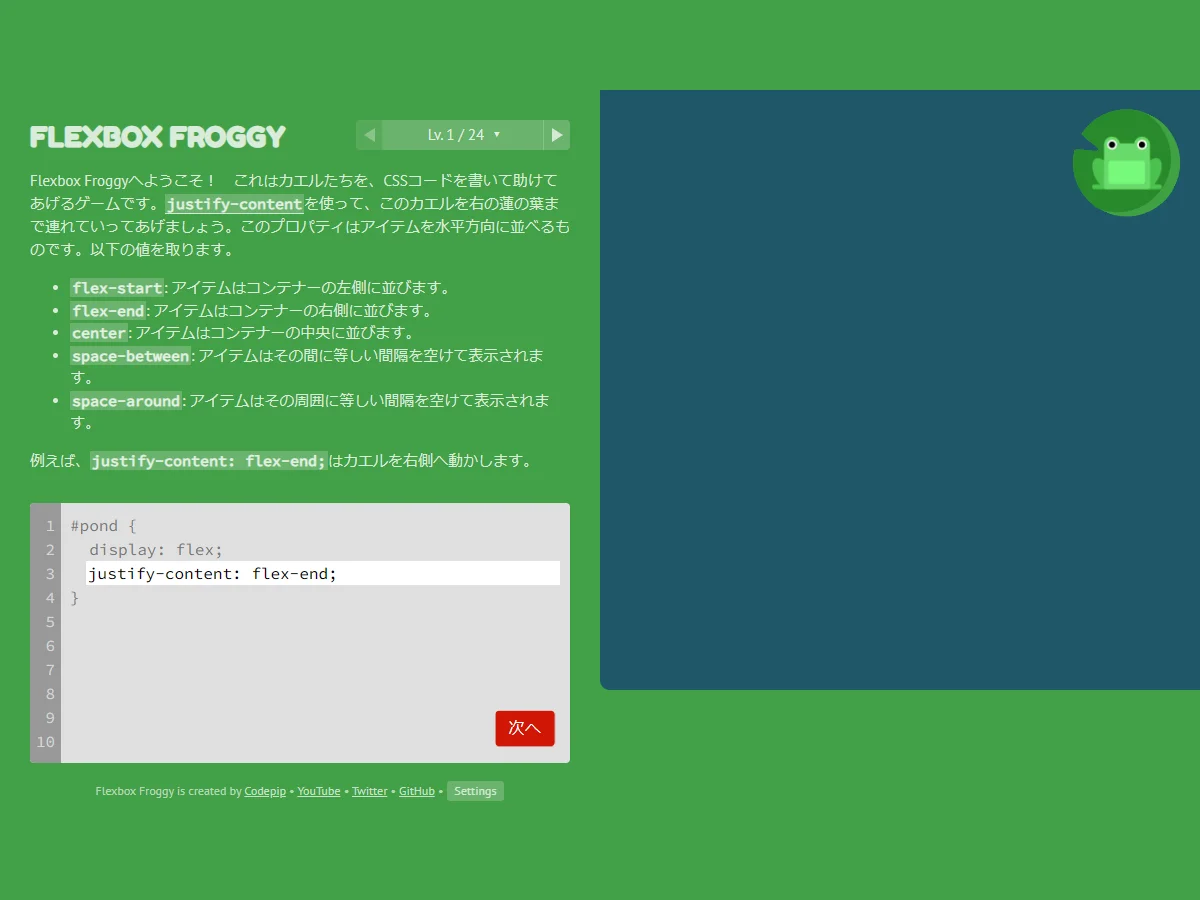Click the Flexbox Froggy title logo
The image size is (1200, 900).
point(158,136)
